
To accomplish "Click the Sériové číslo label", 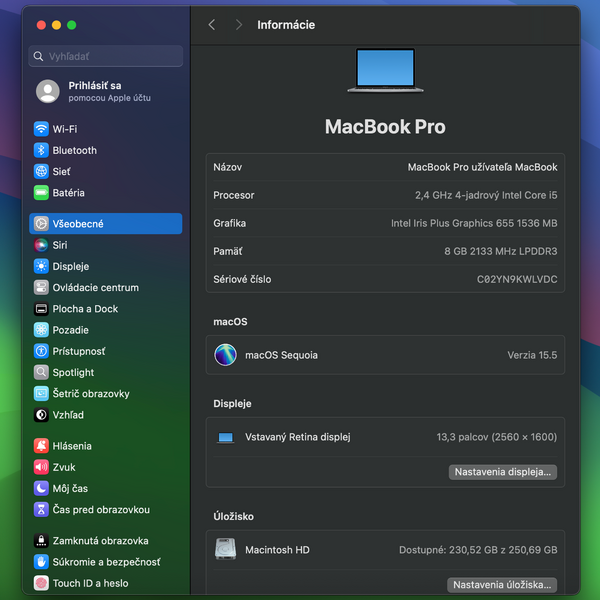I will 242,279.
